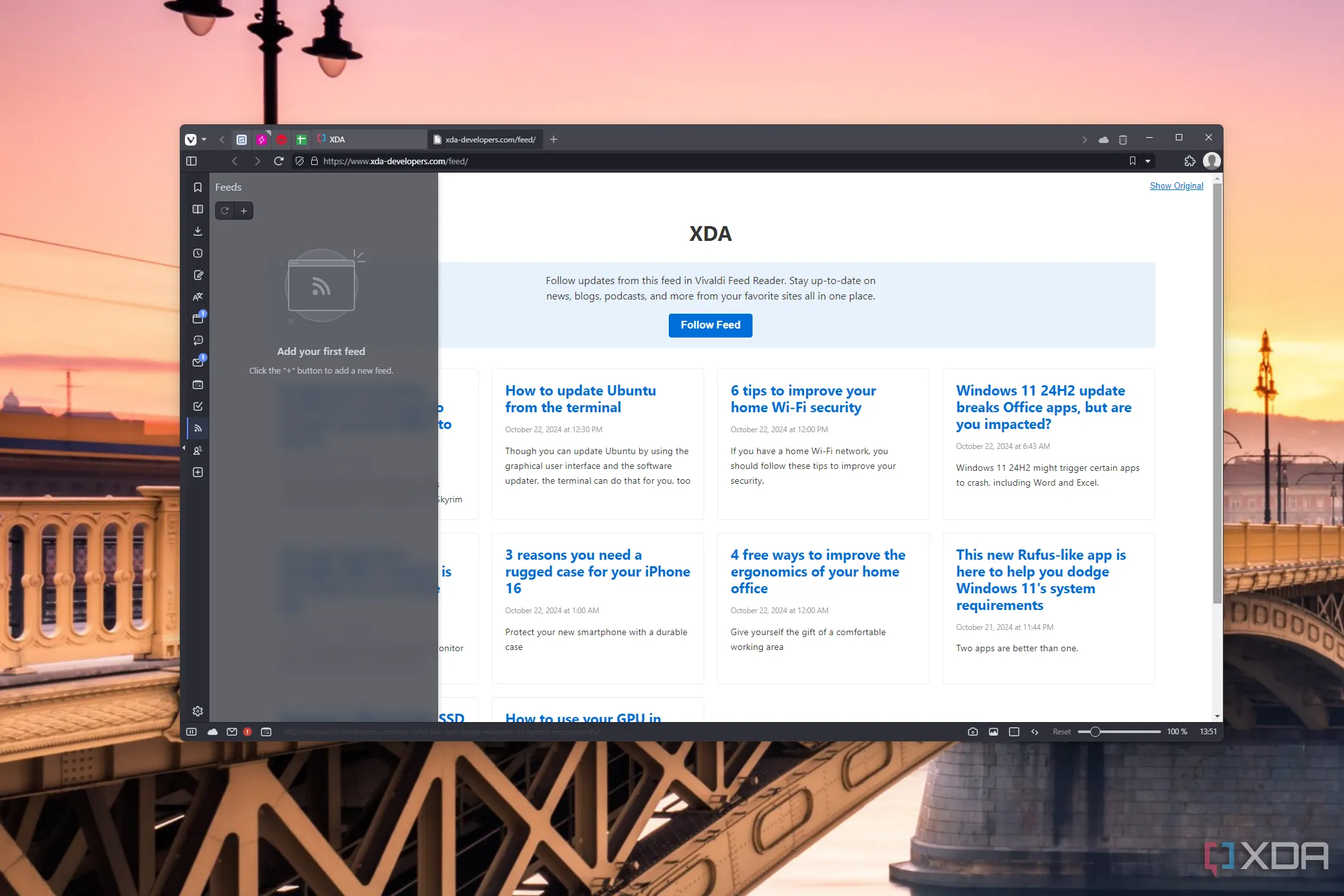The height and width of the screenshot is (896, 1344).
Task: Click Reset zoom button
Action: point(1061,732)
